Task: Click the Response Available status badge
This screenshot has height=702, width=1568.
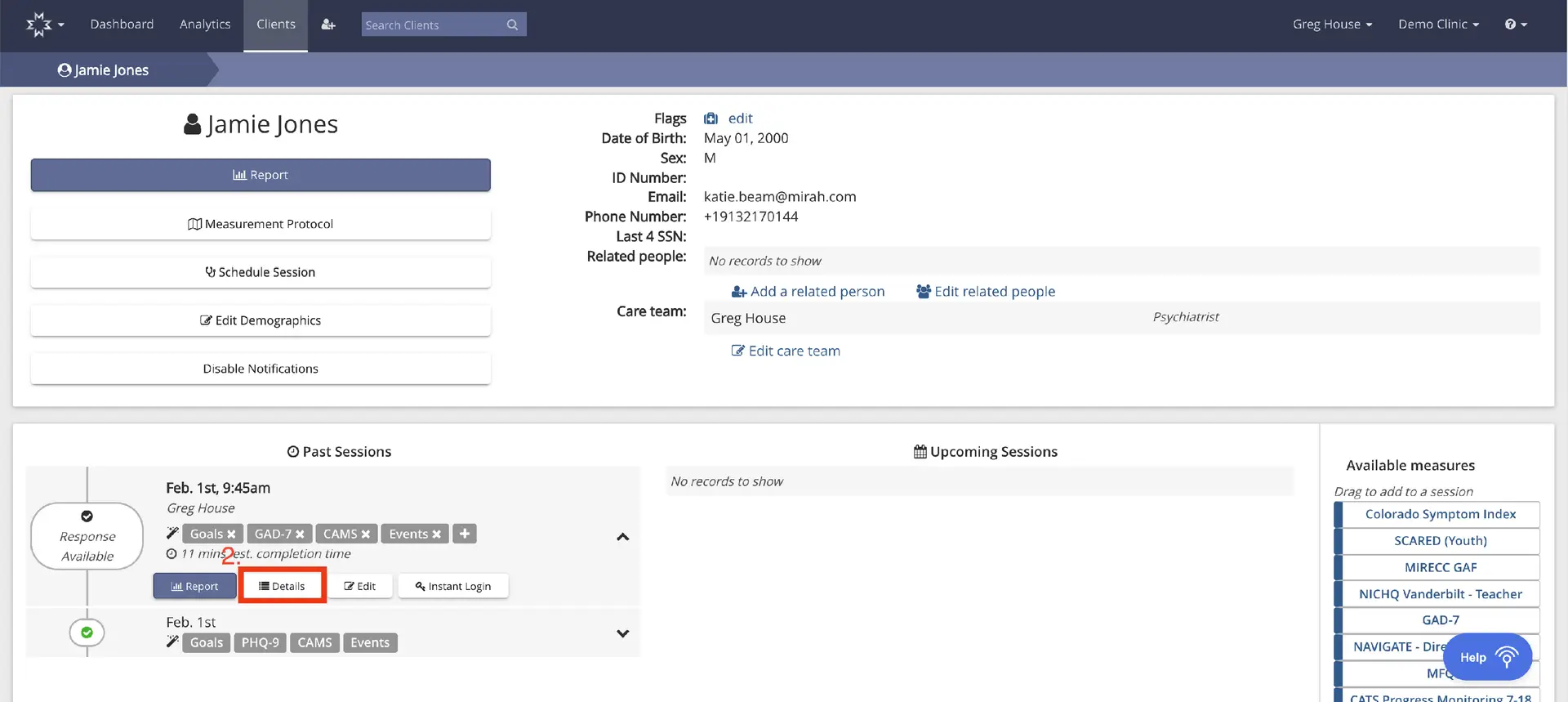Action: (87, 536)
